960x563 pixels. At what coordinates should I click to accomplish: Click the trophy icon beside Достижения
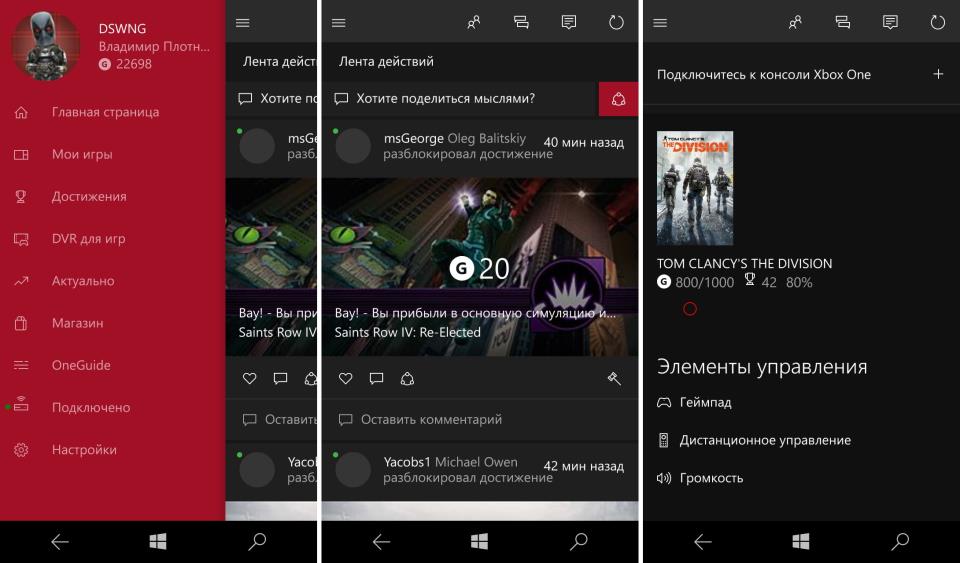21,196
